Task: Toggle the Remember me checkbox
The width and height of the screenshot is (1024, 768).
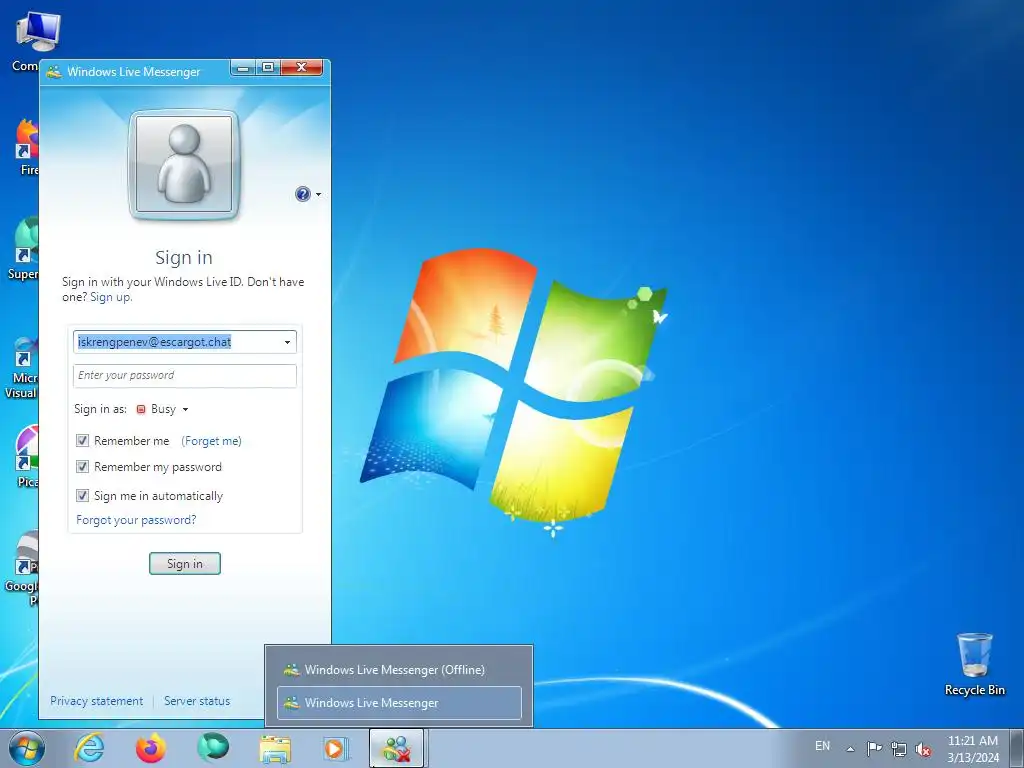Action: pyautogui.click(x=82, y=441)
